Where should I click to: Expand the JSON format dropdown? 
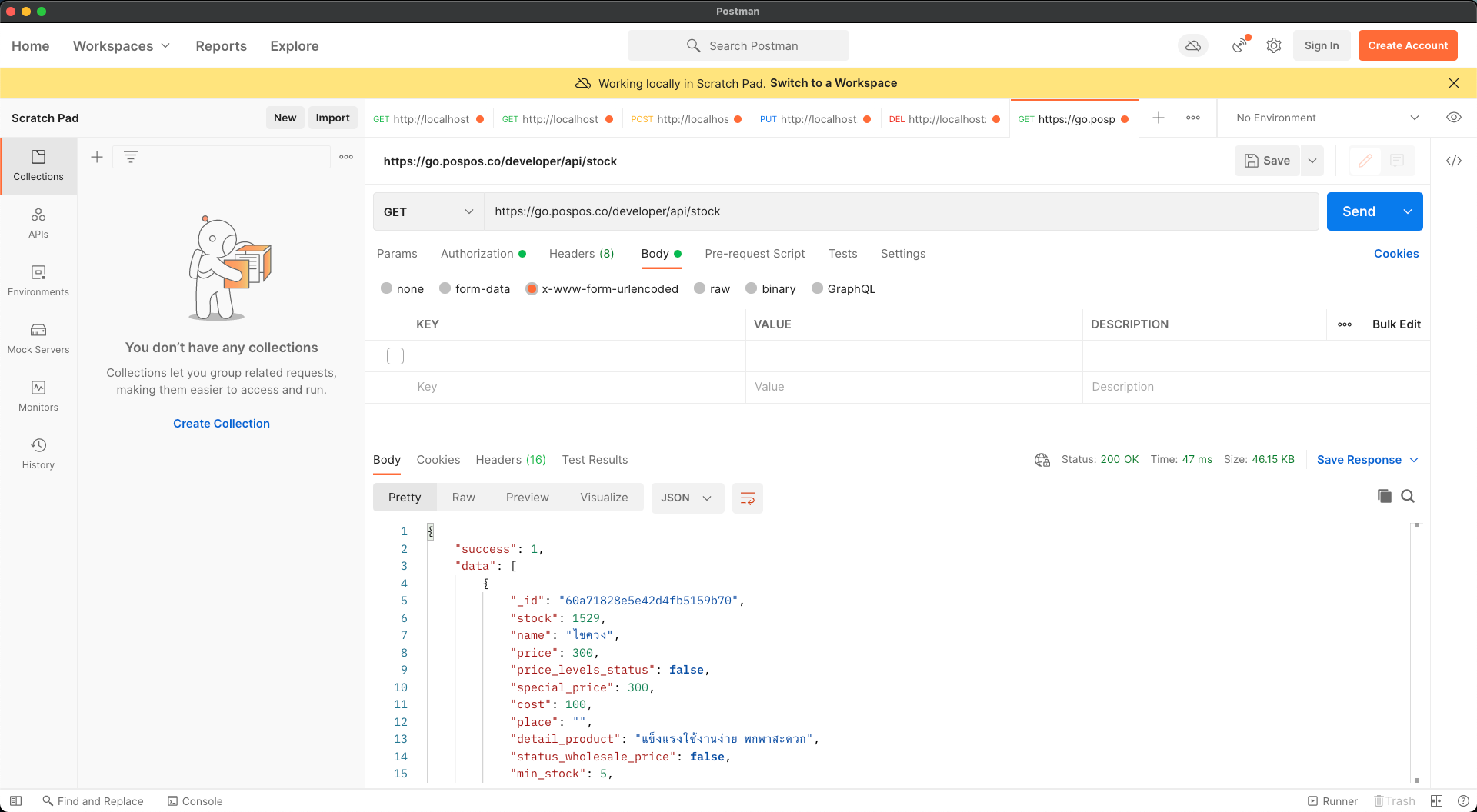[686, 498]
